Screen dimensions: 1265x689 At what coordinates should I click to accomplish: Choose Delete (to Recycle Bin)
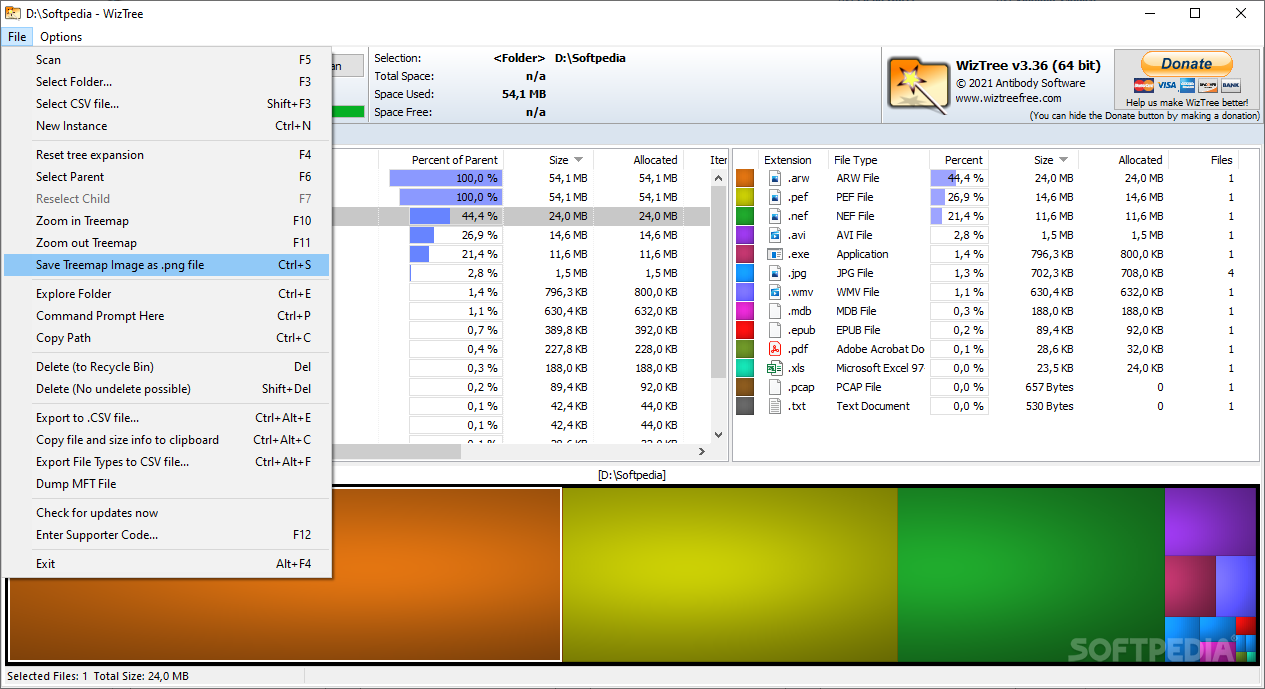pos(166,367)
